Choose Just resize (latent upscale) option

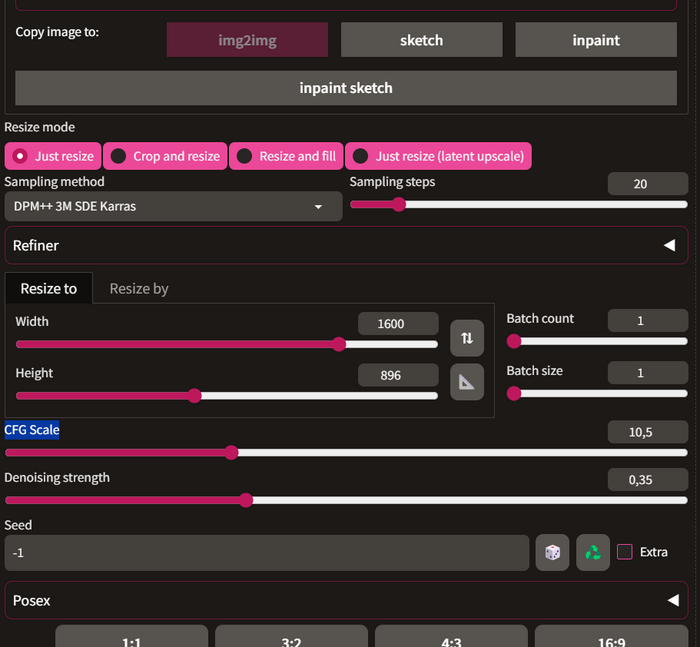437,156
